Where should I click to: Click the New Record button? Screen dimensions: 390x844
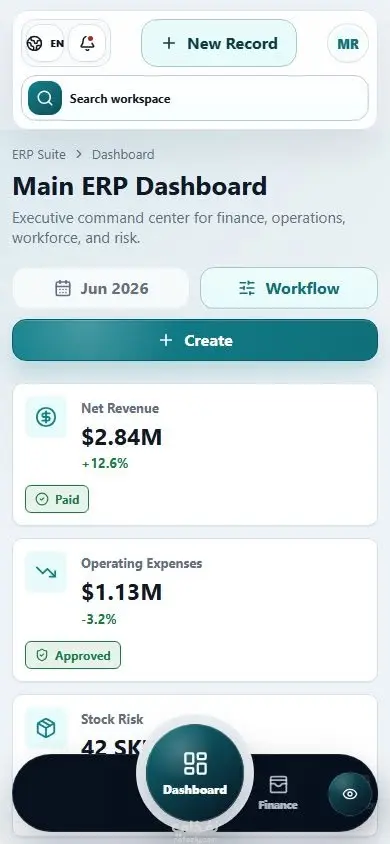tap(219, 43)
